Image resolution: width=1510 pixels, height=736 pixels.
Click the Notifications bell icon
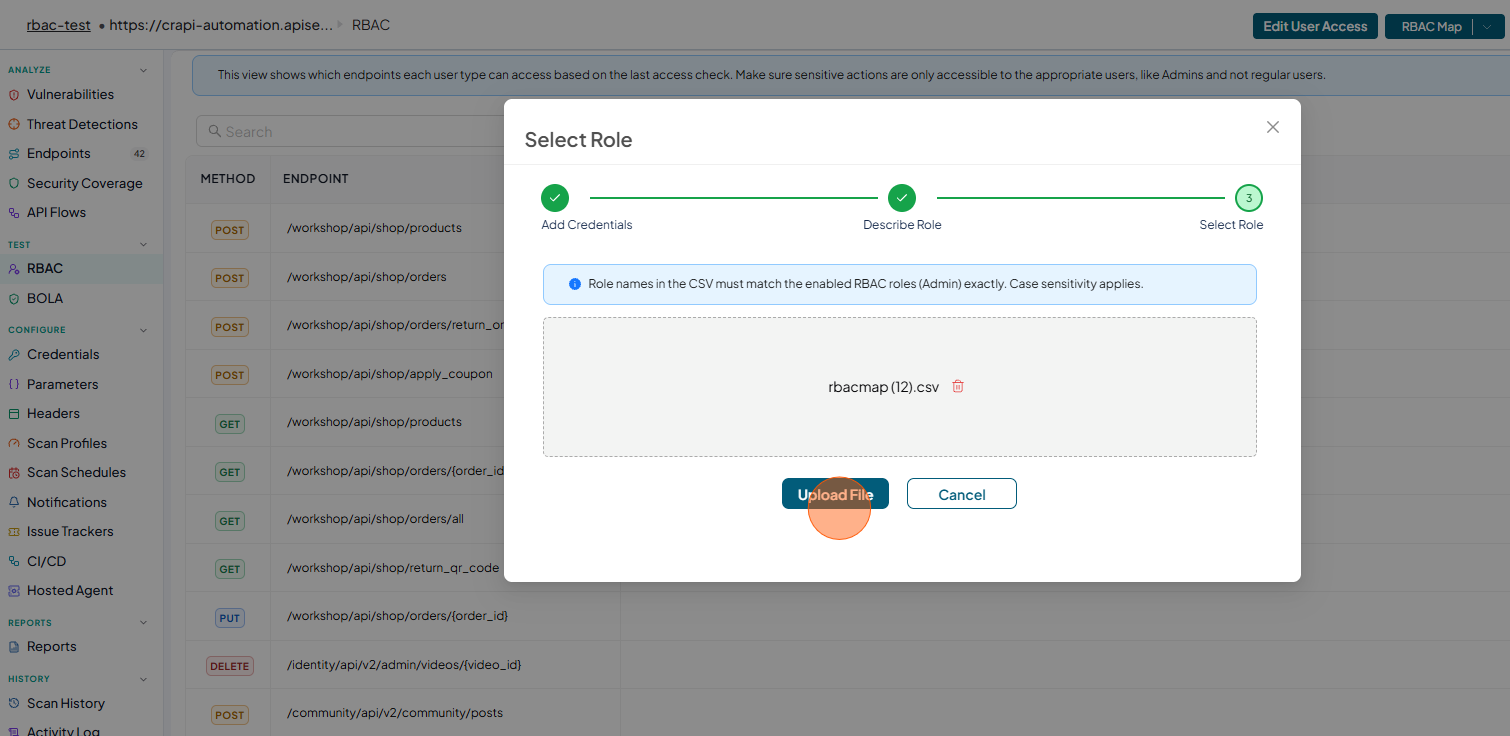tap(14, 502)
